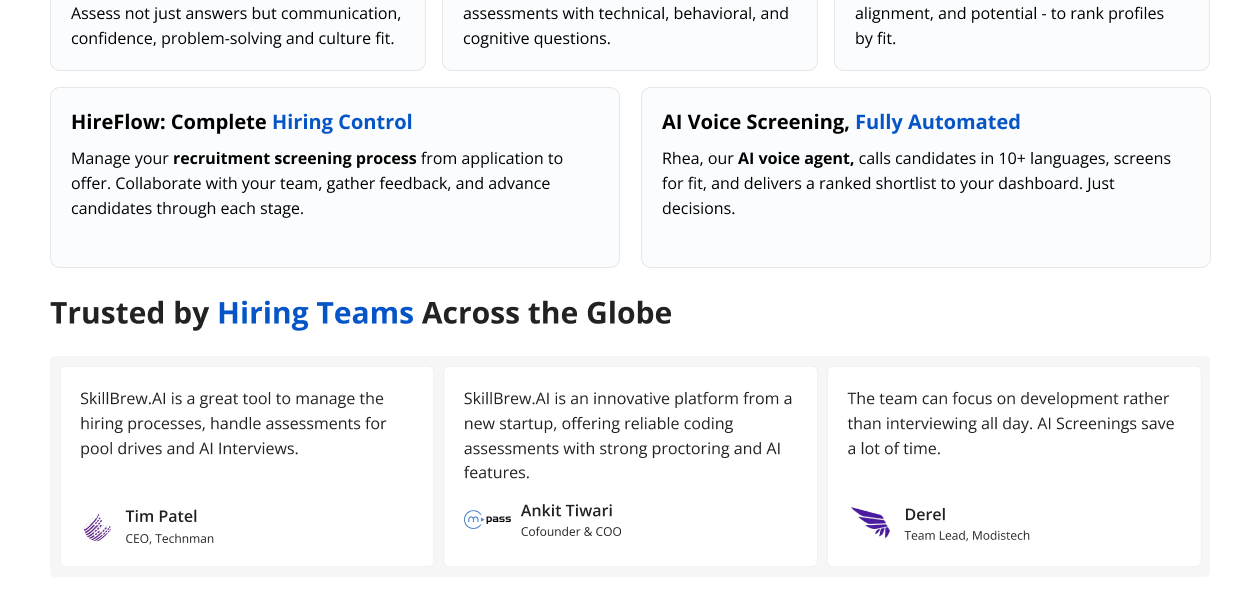1260x600 pixels.
Task: Click the blue 'Hiring Control' heading text
Action: point(342,122)
